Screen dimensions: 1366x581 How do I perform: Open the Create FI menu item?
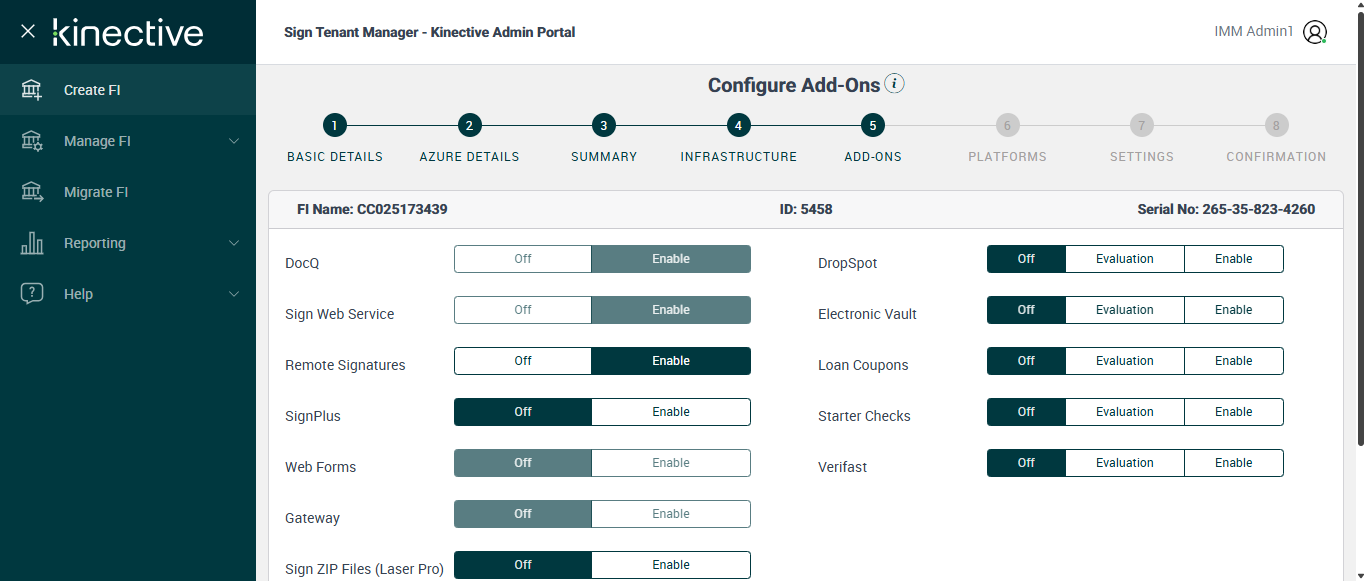pos(92,90)
